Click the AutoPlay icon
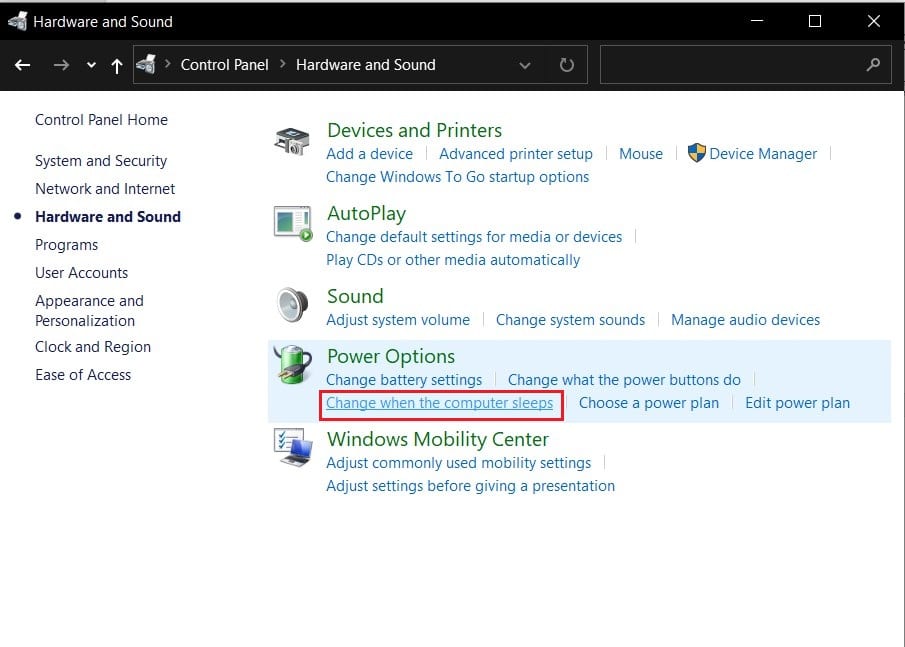 (292, 223)
